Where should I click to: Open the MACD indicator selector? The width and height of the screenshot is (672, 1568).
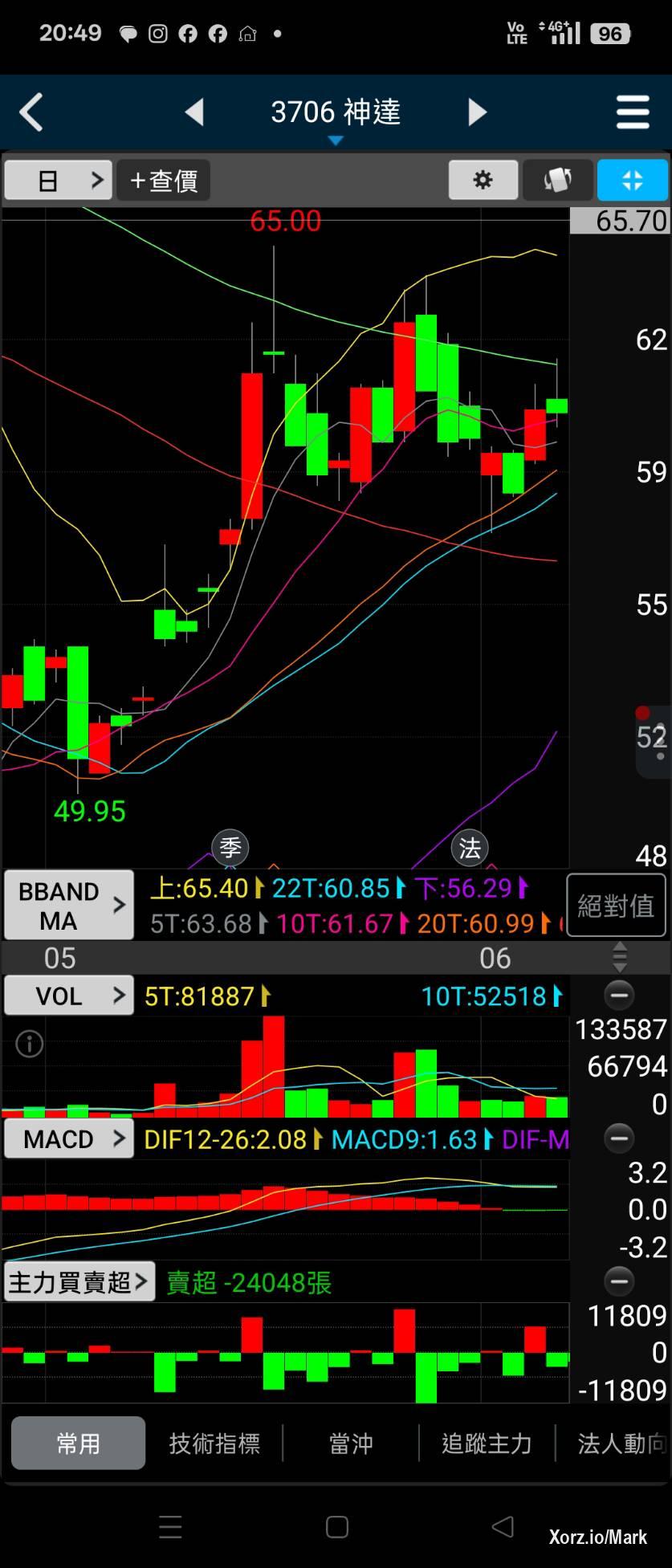69,1139
